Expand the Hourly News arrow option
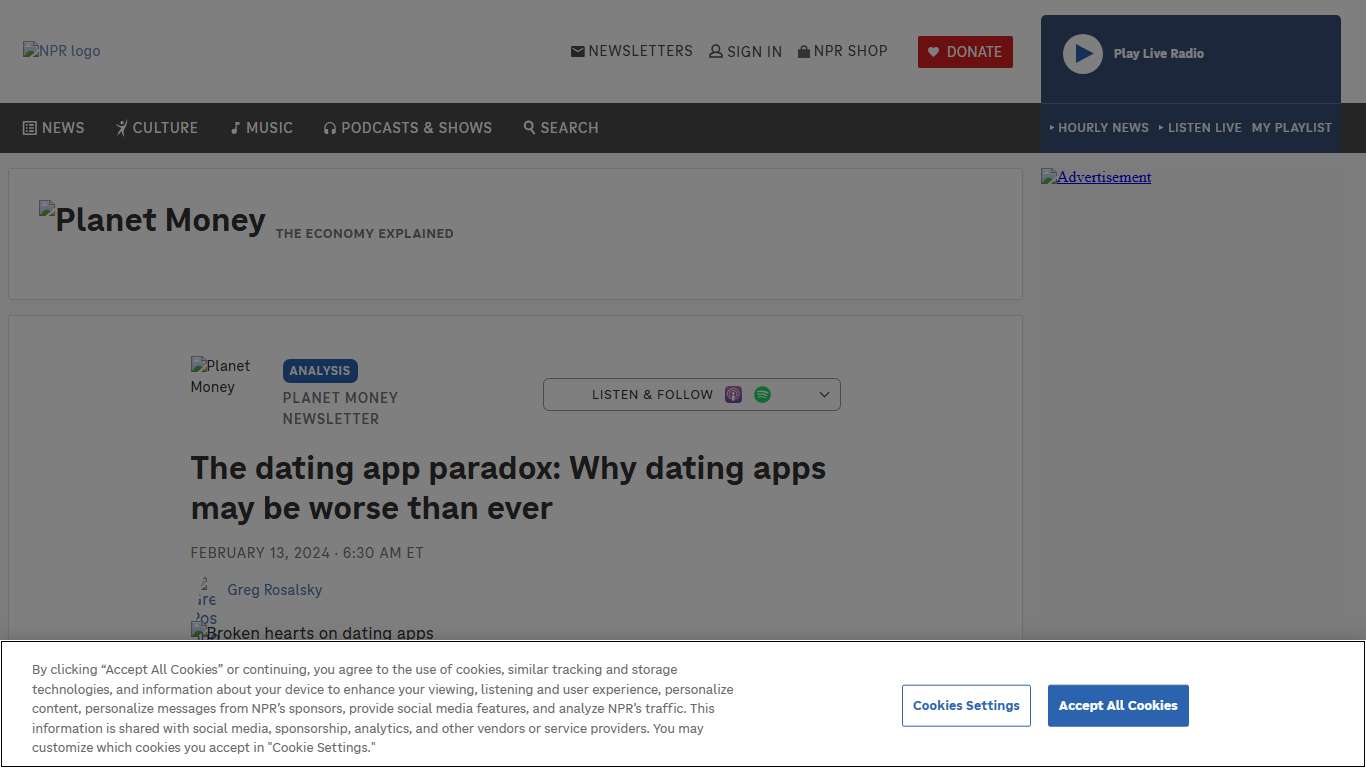 click(x=1052, y=127)
